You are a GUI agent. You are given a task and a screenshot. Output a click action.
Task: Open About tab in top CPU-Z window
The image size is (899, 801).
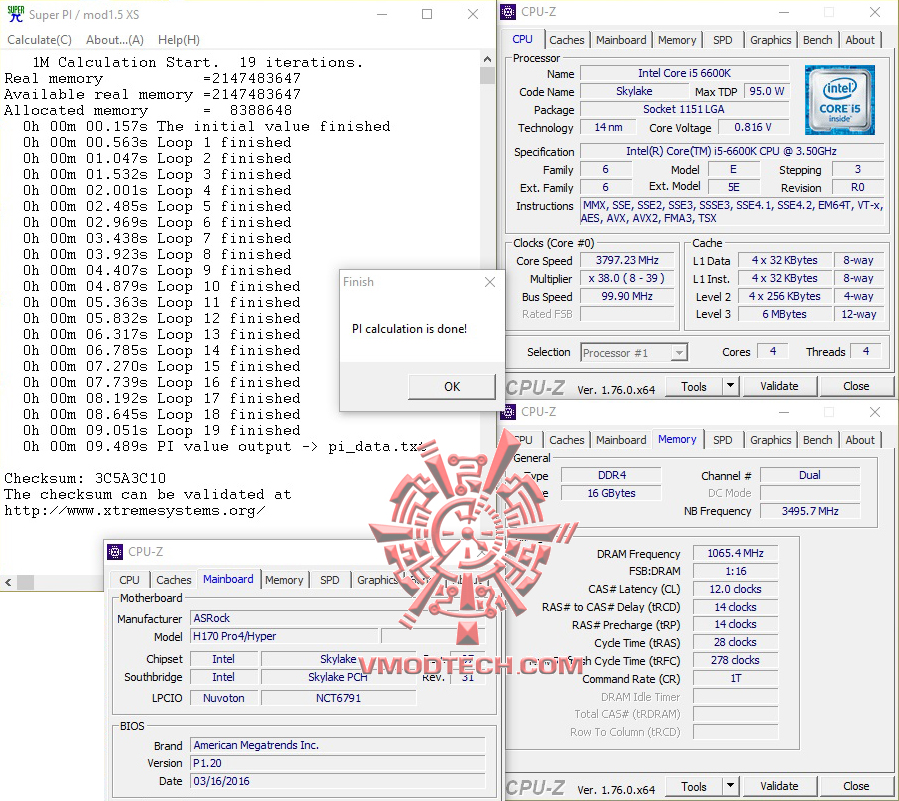(859, 40)
